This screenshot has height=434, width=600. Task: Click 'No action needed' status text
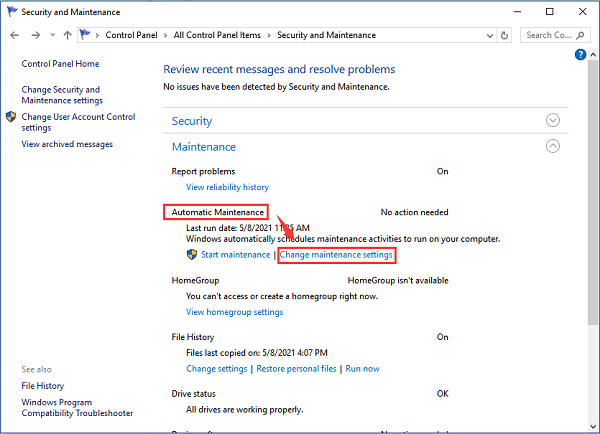point(414,212)
